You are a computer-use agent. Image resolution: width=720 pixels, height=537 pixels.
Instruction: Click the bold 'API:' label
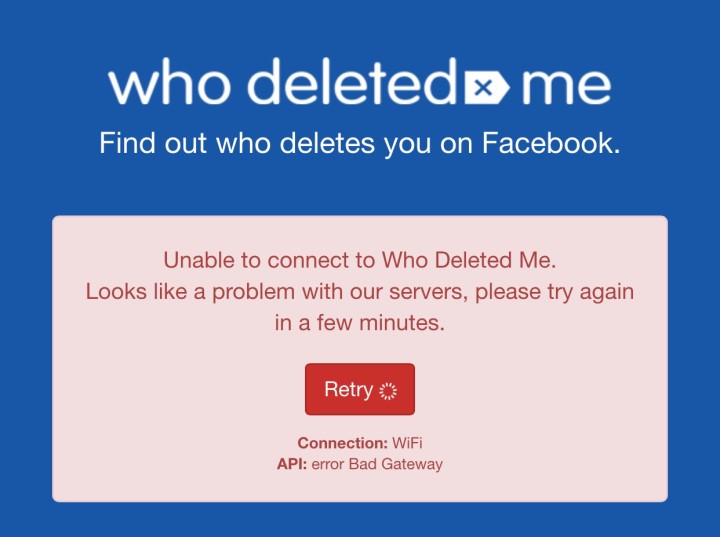(292, 464)
